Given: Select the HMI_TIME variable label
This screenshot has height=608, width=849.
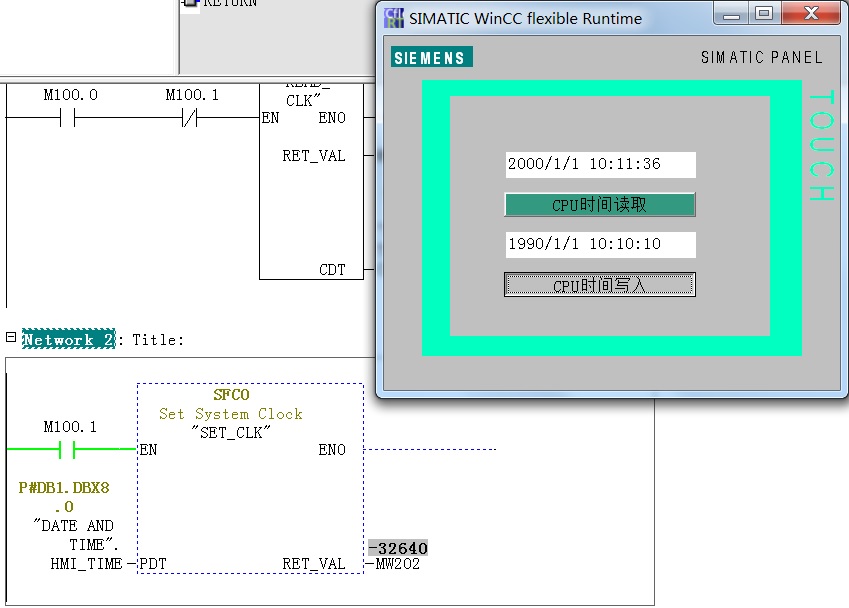Looking at the screenshot, I should click(86, 564).
